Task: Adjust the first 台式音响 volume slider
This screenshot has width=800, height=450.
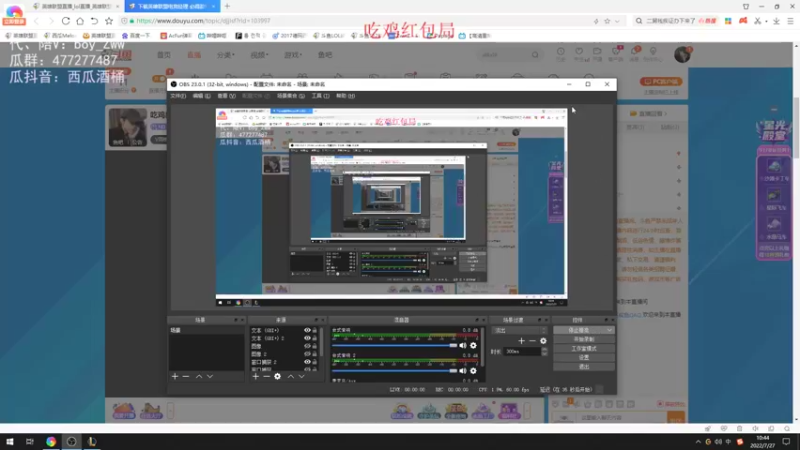Action: [394, 345]
